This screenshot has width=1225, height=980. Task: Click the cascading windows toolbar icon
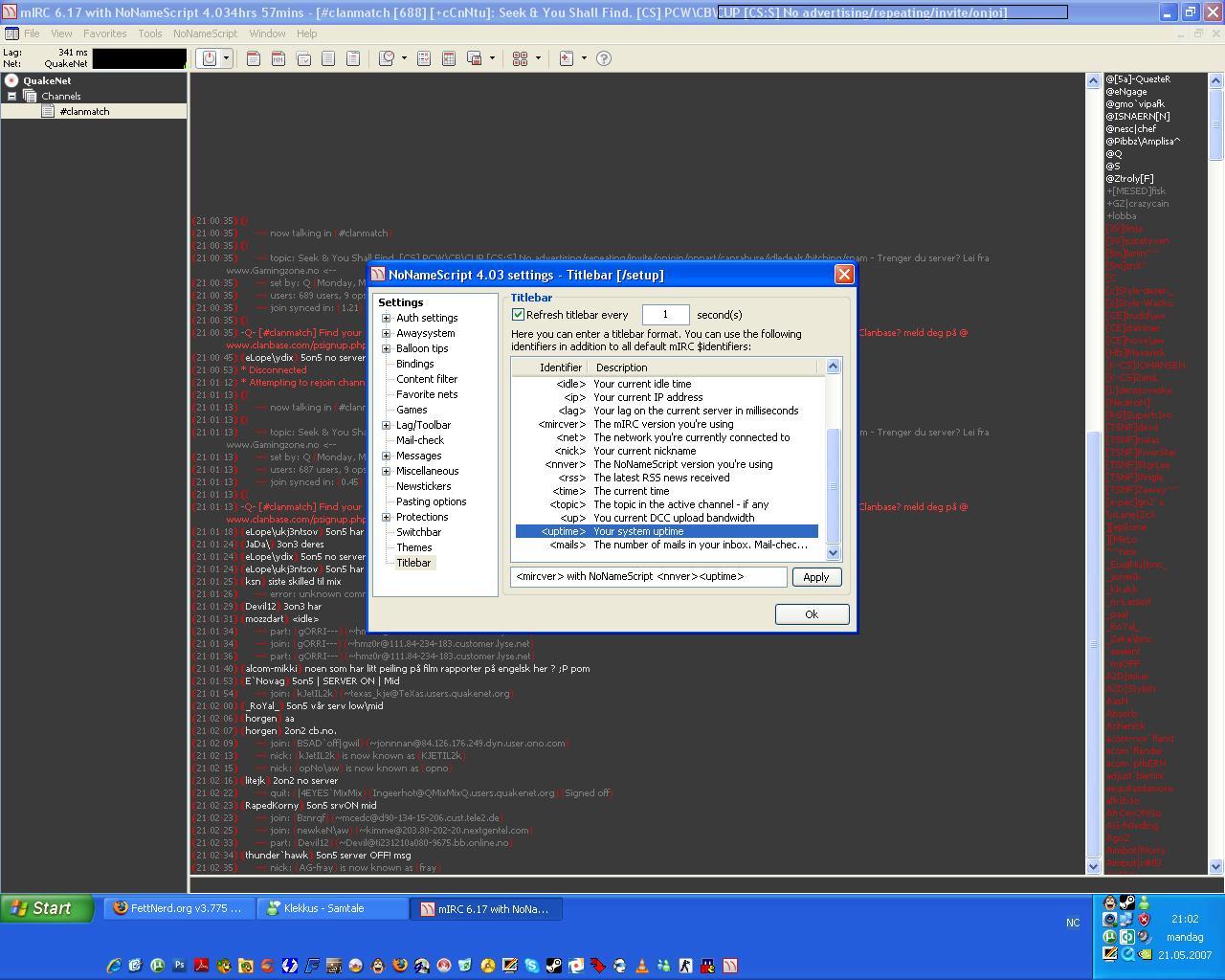point(475,58)
